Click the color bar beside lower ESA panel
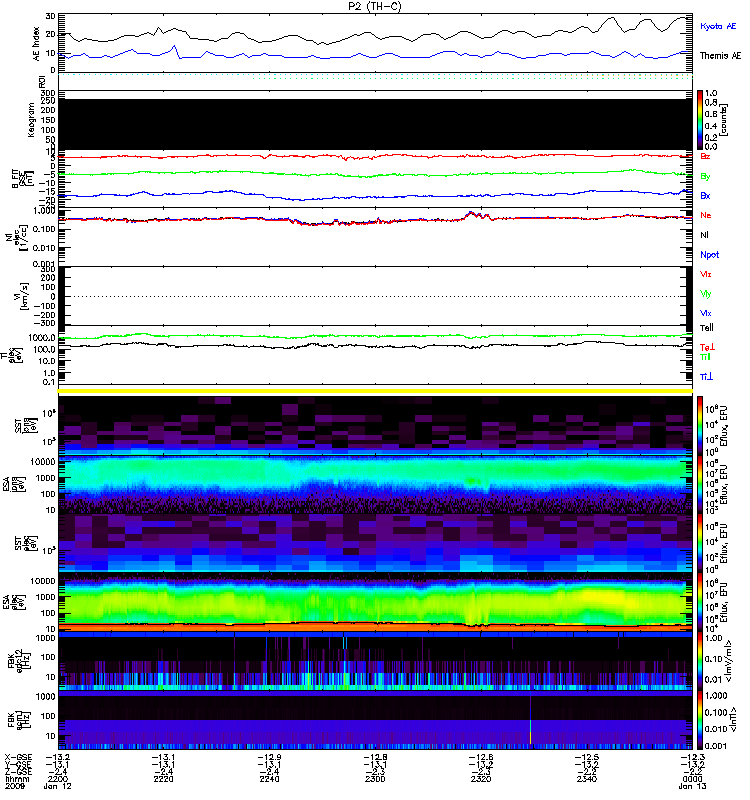 tap(700, 602)
